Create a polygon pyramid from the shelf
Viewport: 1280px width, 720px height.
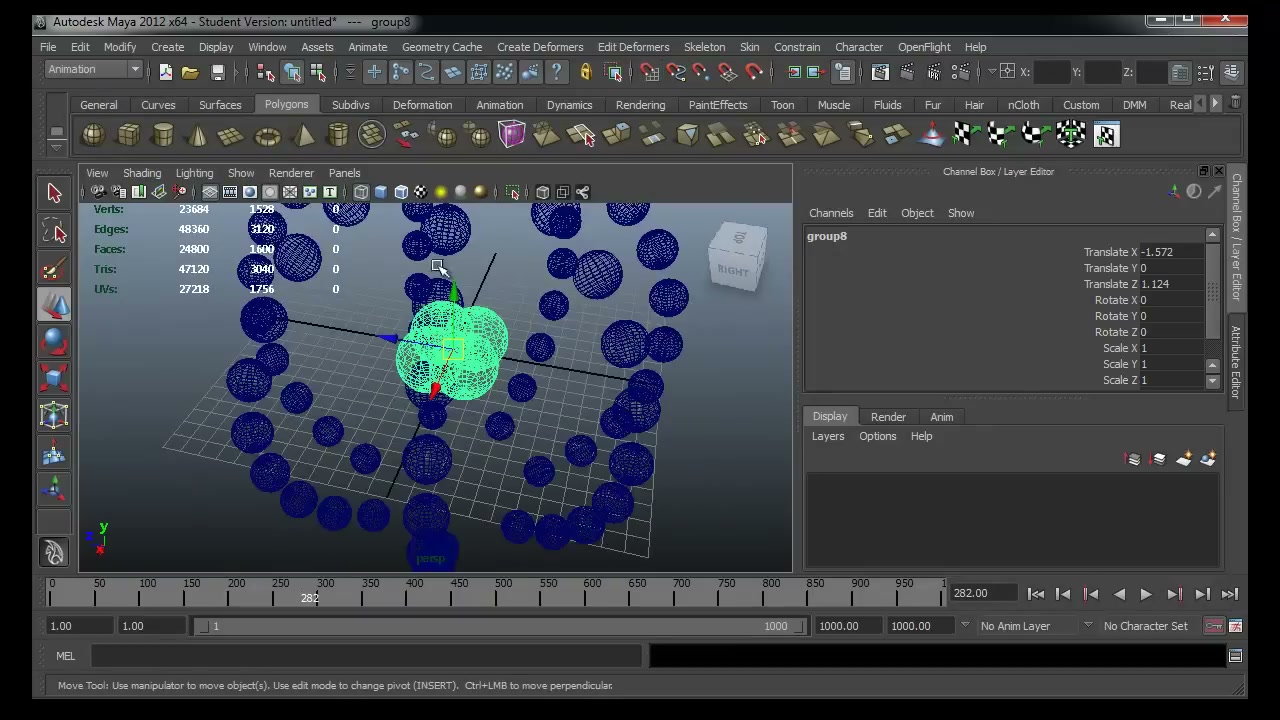(x=303, y=134)
